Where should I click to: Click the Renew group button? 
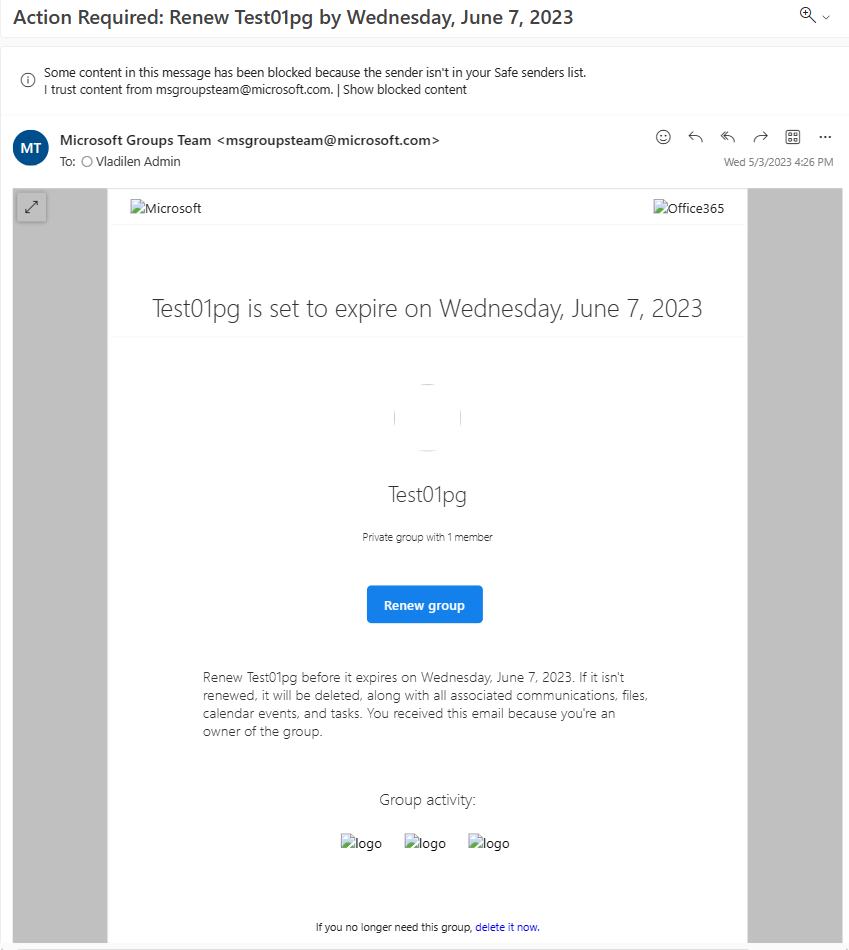click(x=425, y=604)
